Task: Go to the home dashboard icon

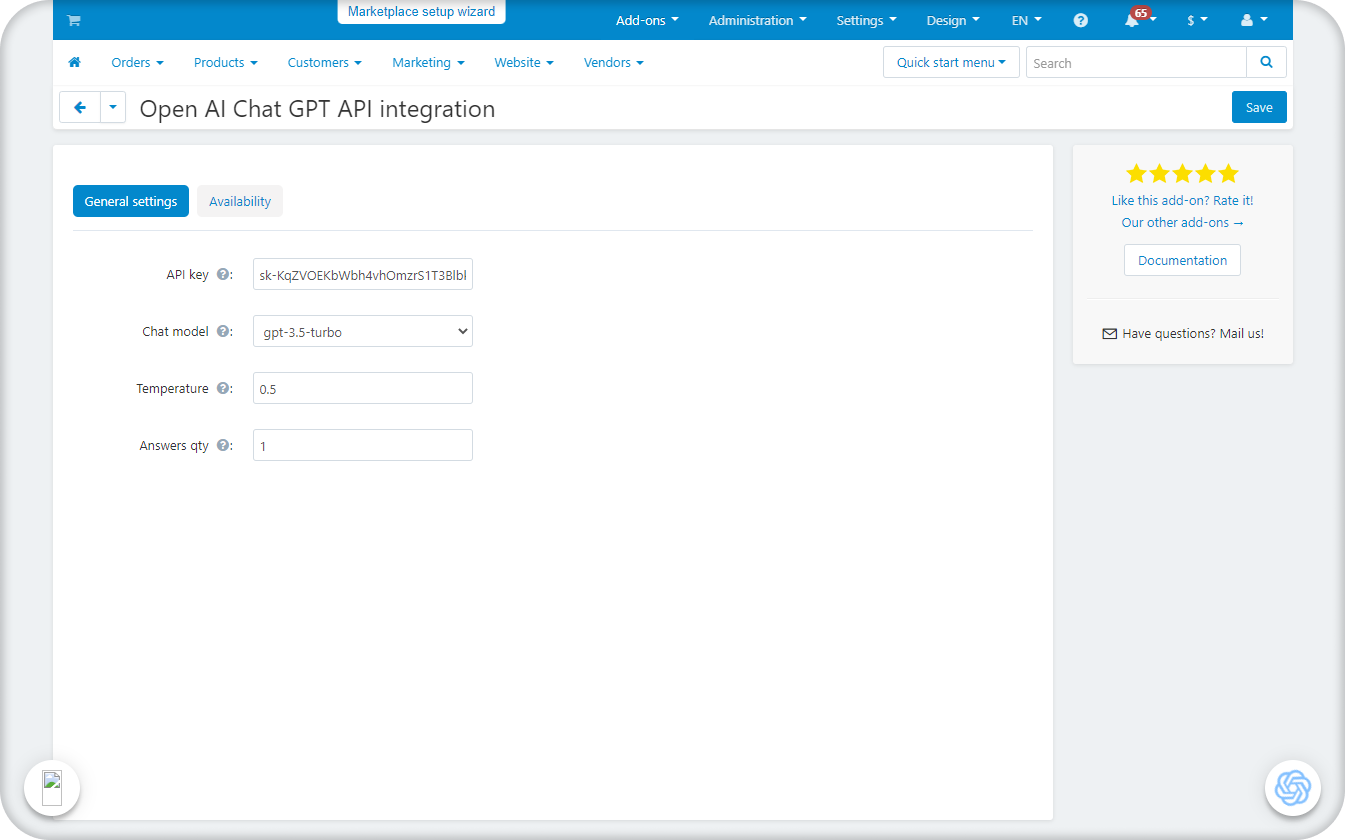Action: coord(74,62)
